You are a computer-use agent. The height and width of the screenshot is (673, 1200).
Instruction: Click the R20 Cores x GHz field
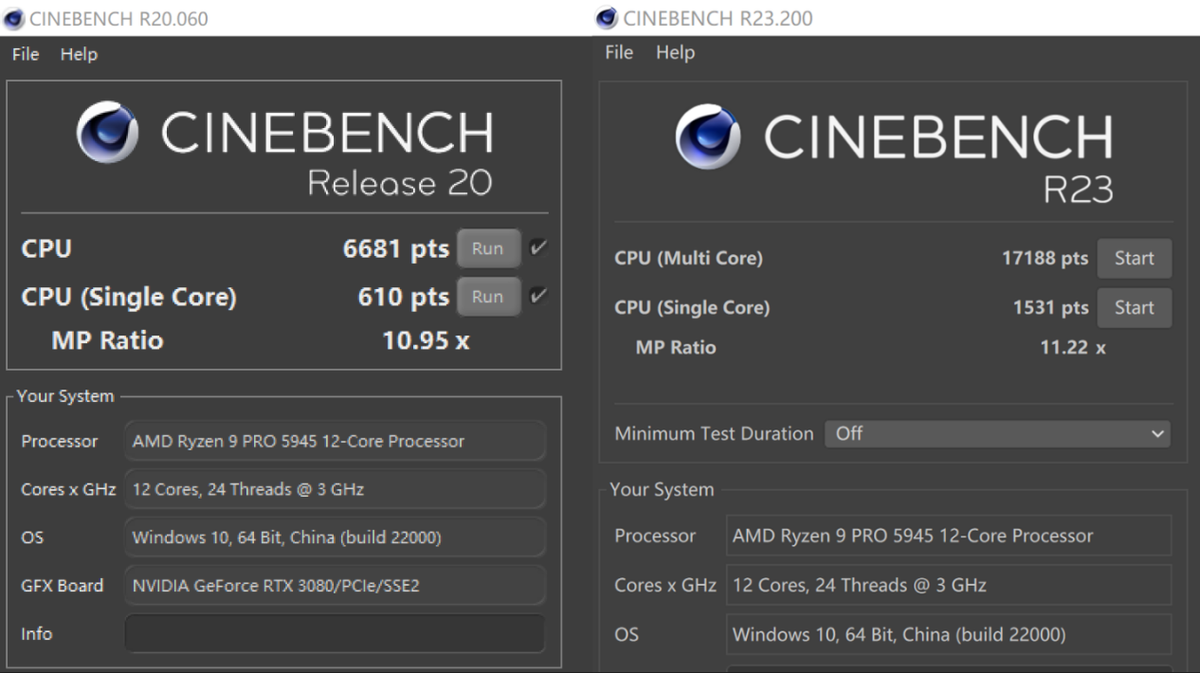tap(335, 490)
